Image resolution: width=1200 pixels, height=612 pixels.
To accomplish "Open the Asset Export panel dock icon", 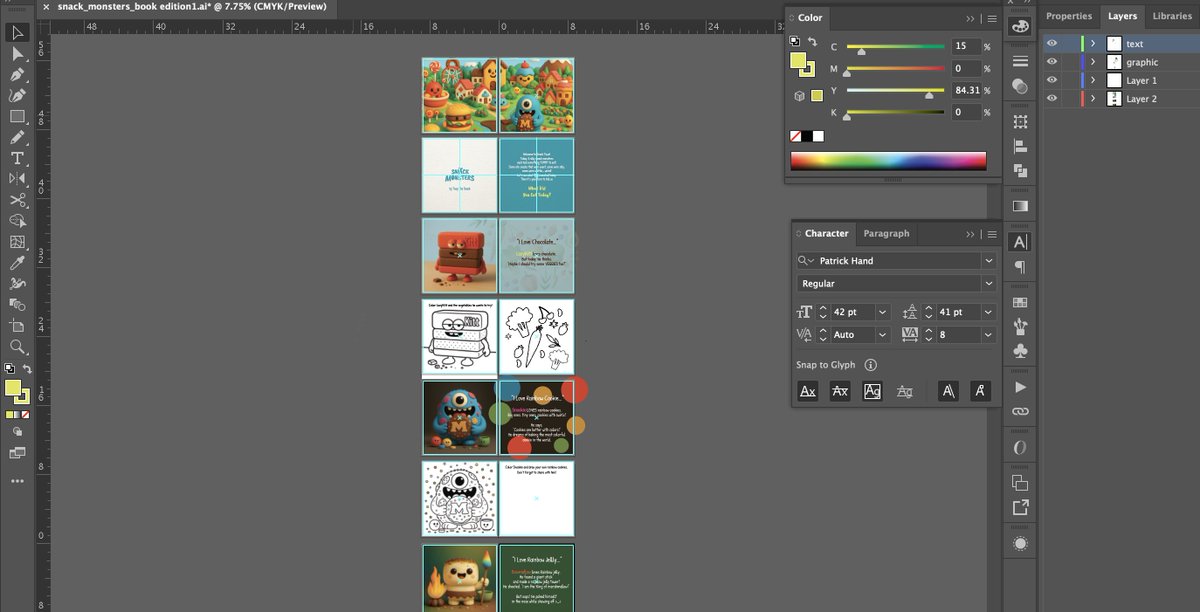I will point(1020,508).
